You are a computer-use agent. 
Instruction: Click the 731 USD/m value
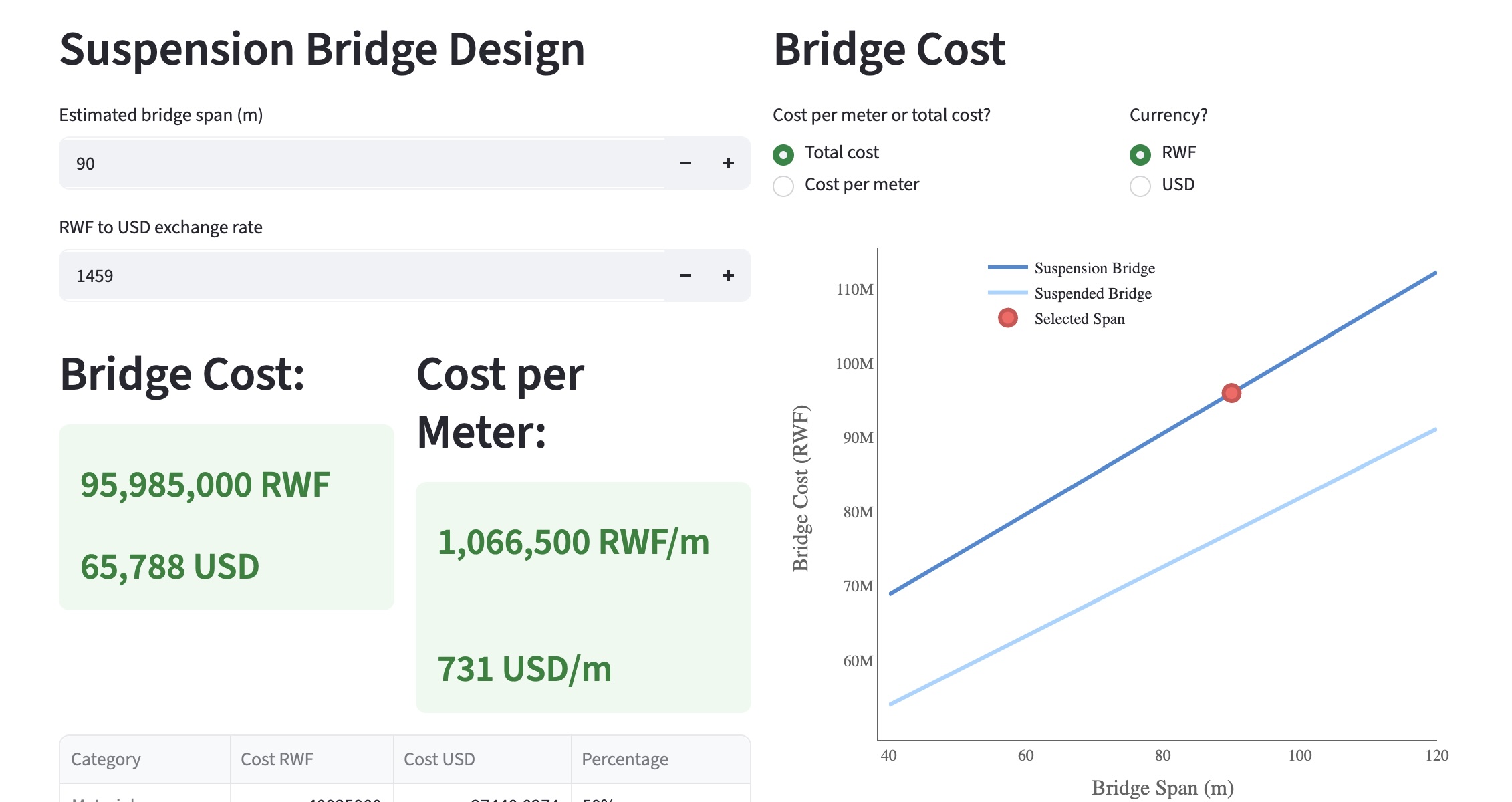[525, 669]
